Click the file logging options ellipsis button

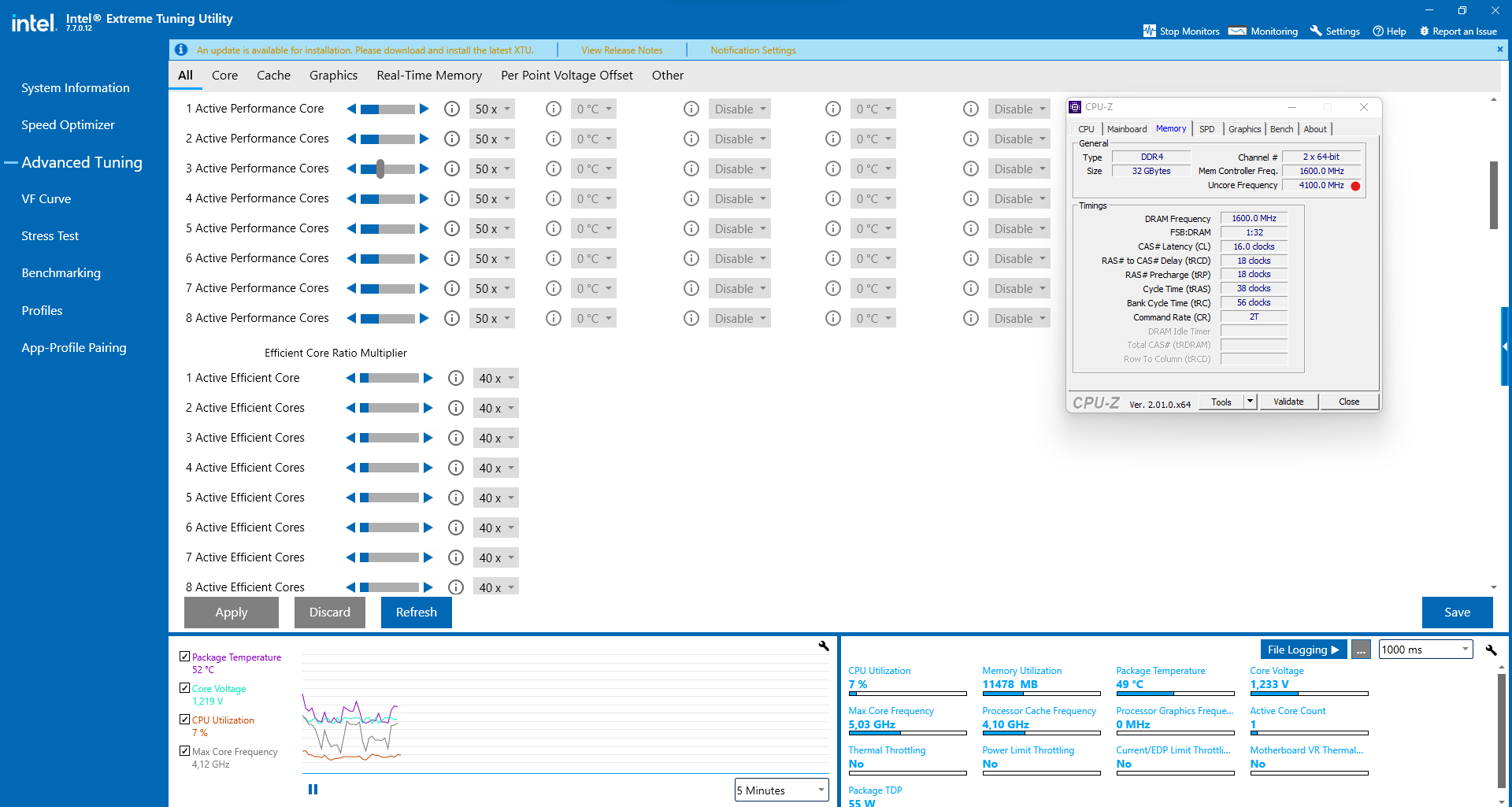click(x=1361, y=650)
